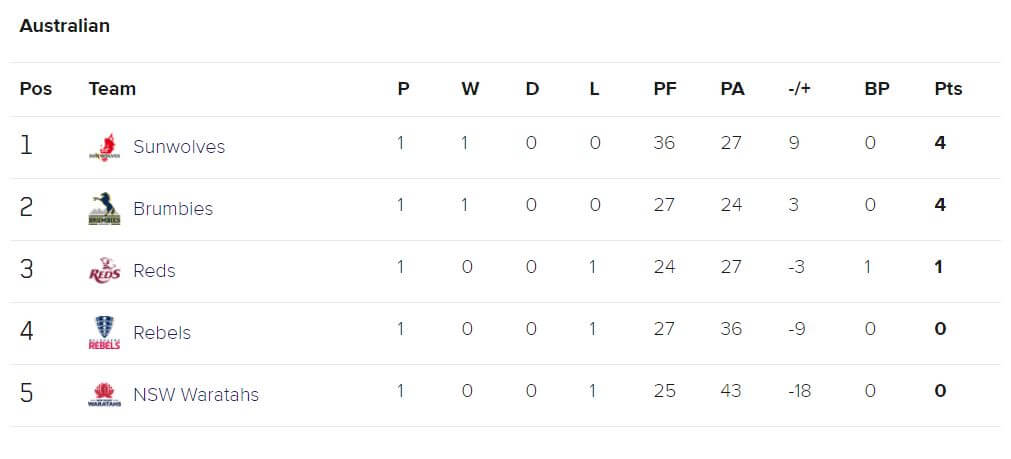Select the Australian conference heading
1011x459 pixels.
(64, 26)
